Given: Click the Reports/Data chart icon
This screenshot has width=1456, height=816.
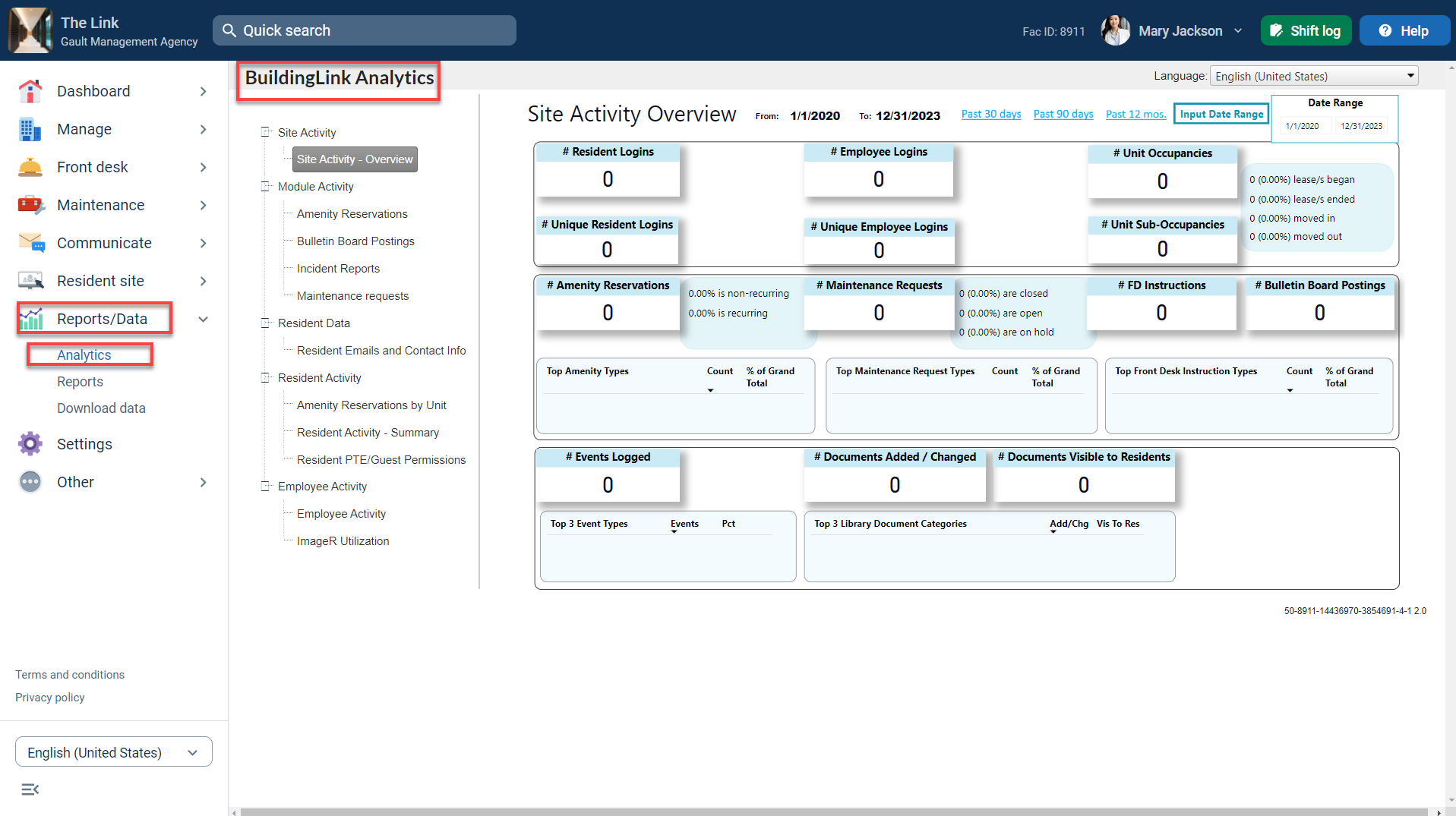Looking at the screenshot, I should pos(30,319).
